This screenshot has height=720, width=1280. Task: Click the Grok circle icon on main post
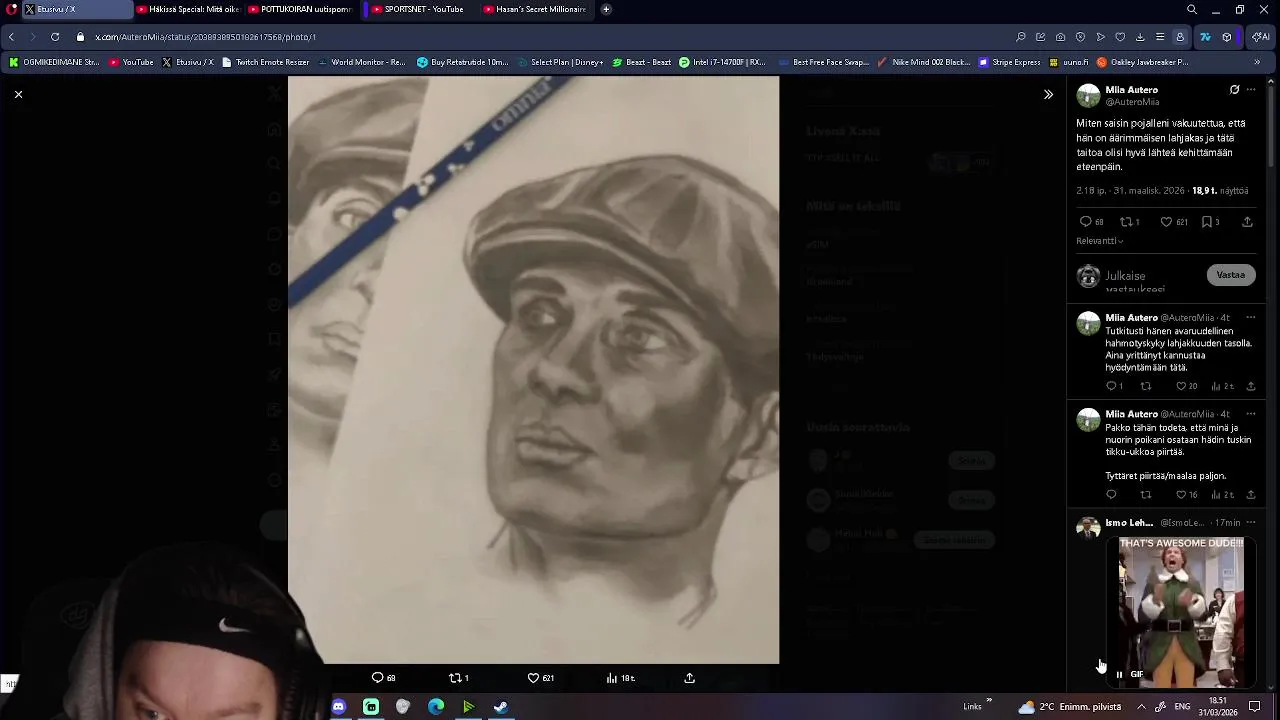click(x=1234, y=90)
